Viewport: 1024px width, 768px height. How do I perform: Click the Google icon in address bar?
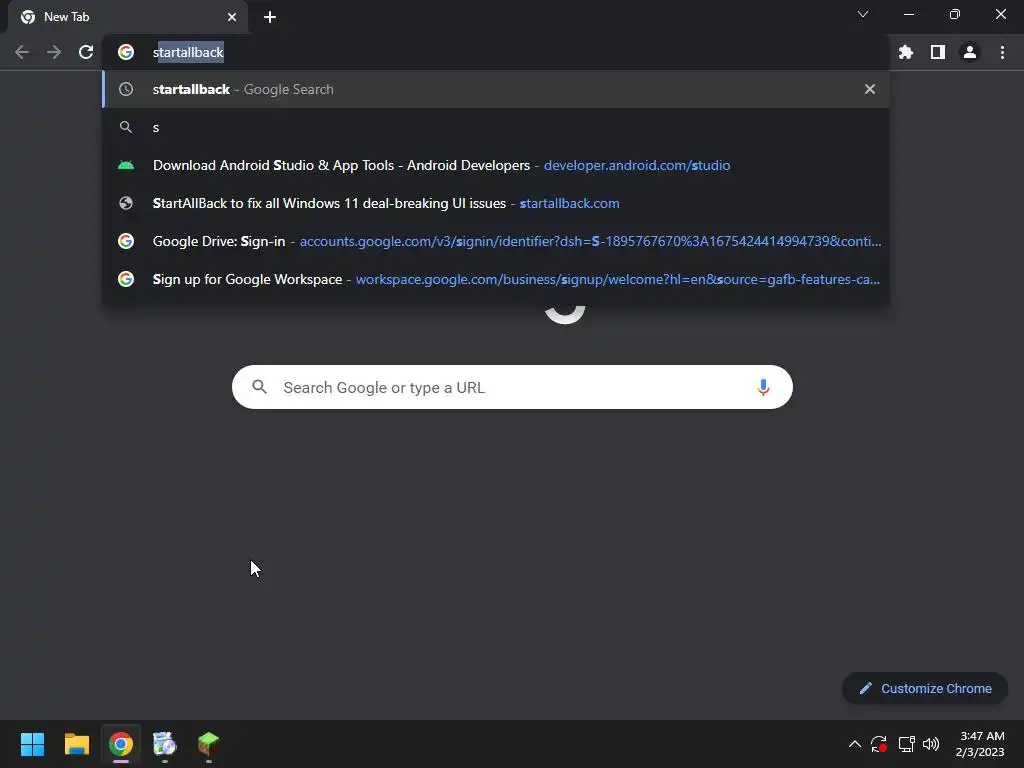pyautogui.click(x=126, y=52)
